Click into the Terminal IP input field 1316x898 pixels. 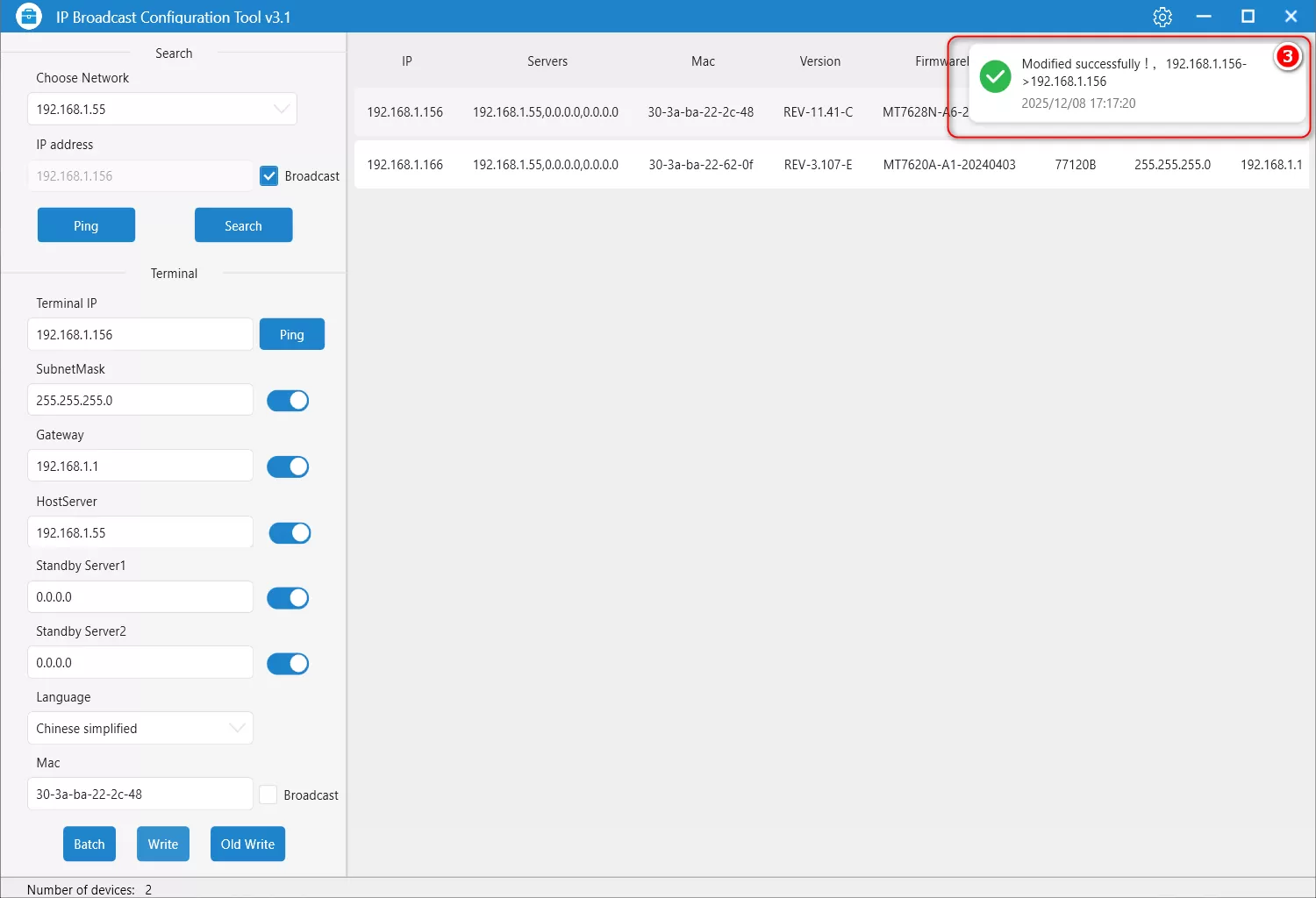(x=140, y=335)
